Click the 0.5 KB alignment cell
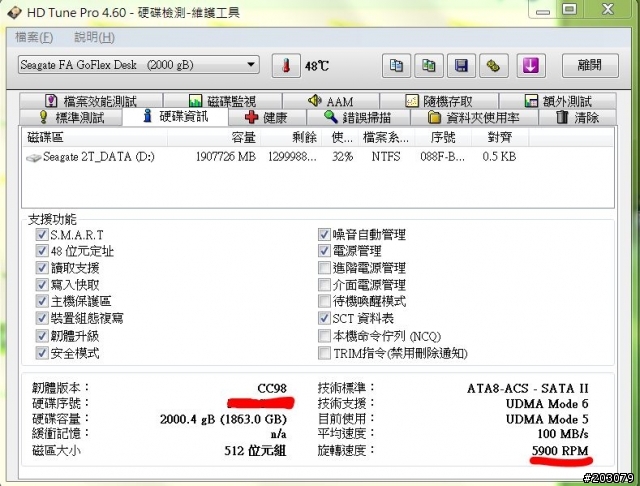The image size is (640, 486). [x=499, y=157]
